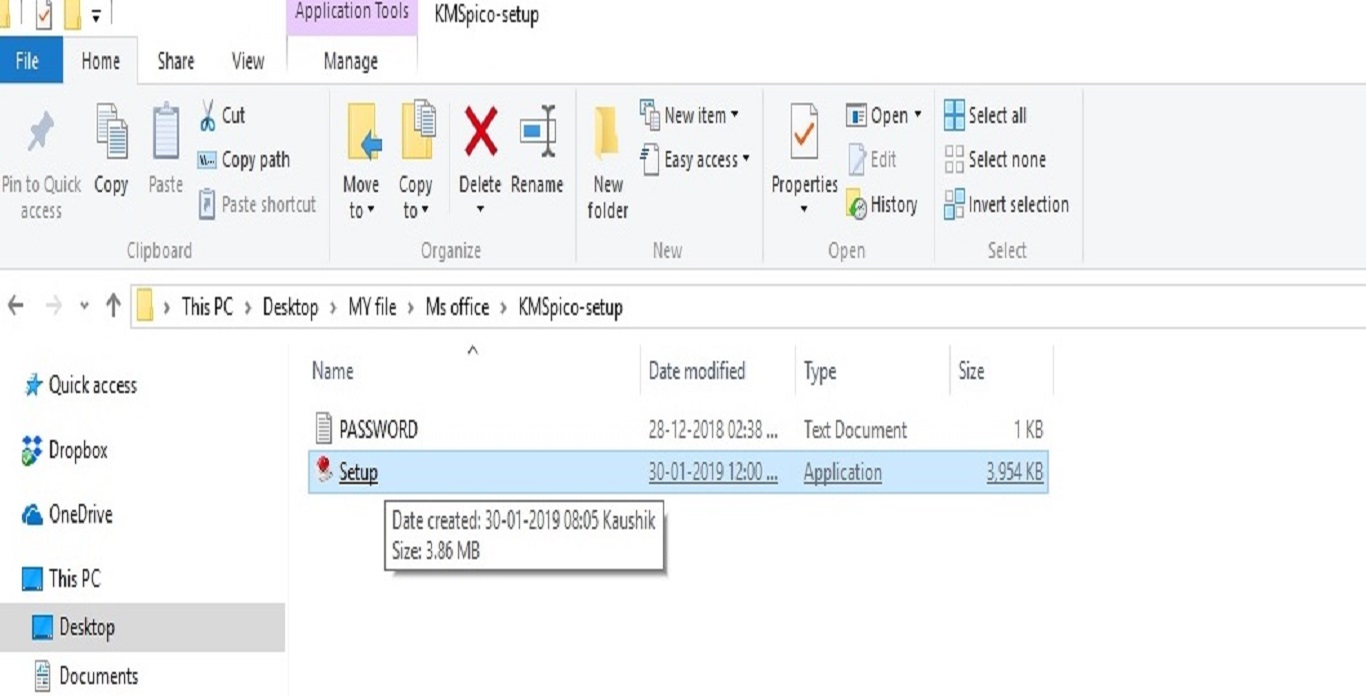Click the Setup application icon
The image size is (1366, 696).
[x=323, y=470]
